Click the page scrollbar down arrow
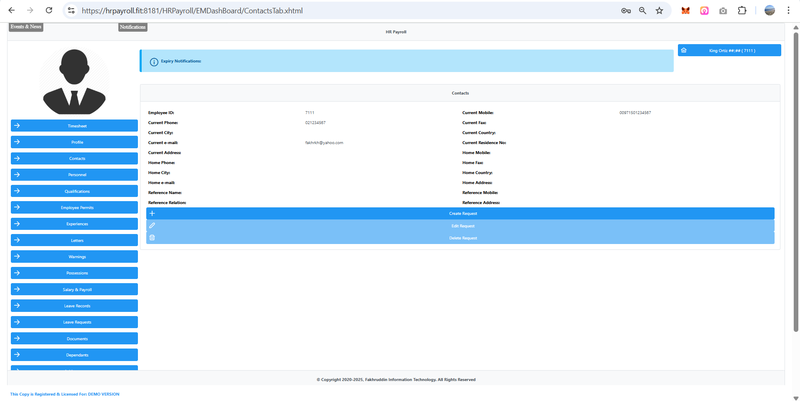The width and height of the screenshot is (800, 401). click(795, 397)
